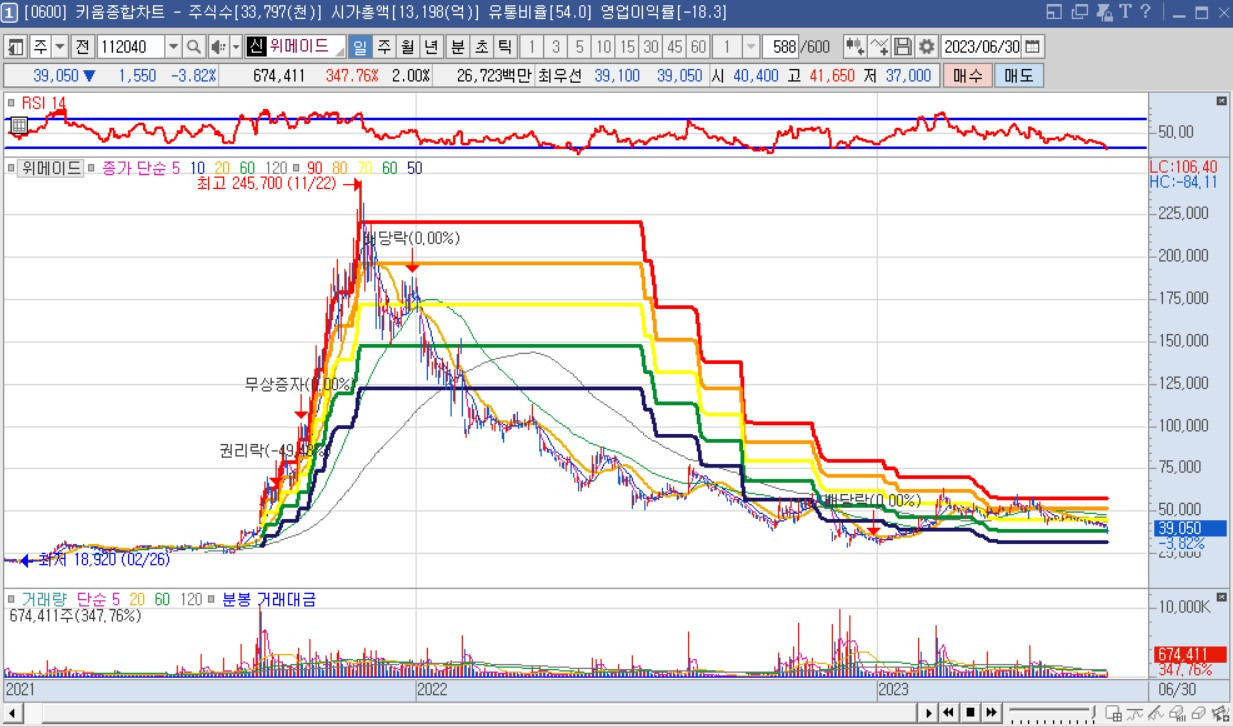1233x727 pixels.
Task: Expand the stock code history dropdown
Action: [x=173, y=47]
